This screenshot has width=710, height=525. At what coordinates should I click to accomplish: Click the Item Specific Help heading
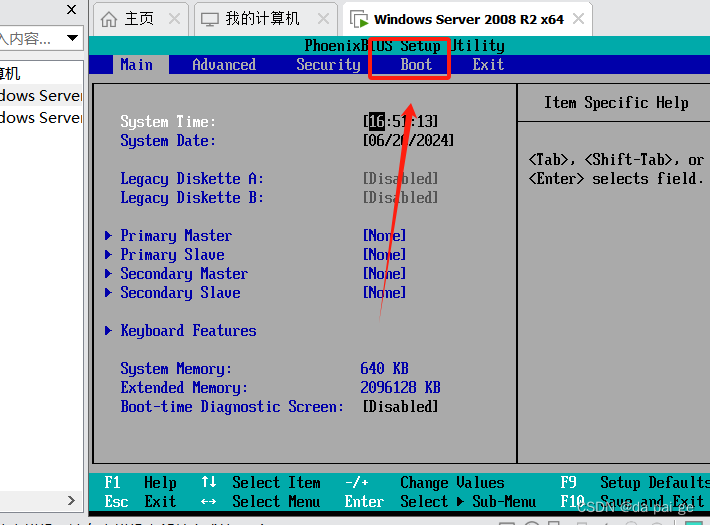[616, 102]
